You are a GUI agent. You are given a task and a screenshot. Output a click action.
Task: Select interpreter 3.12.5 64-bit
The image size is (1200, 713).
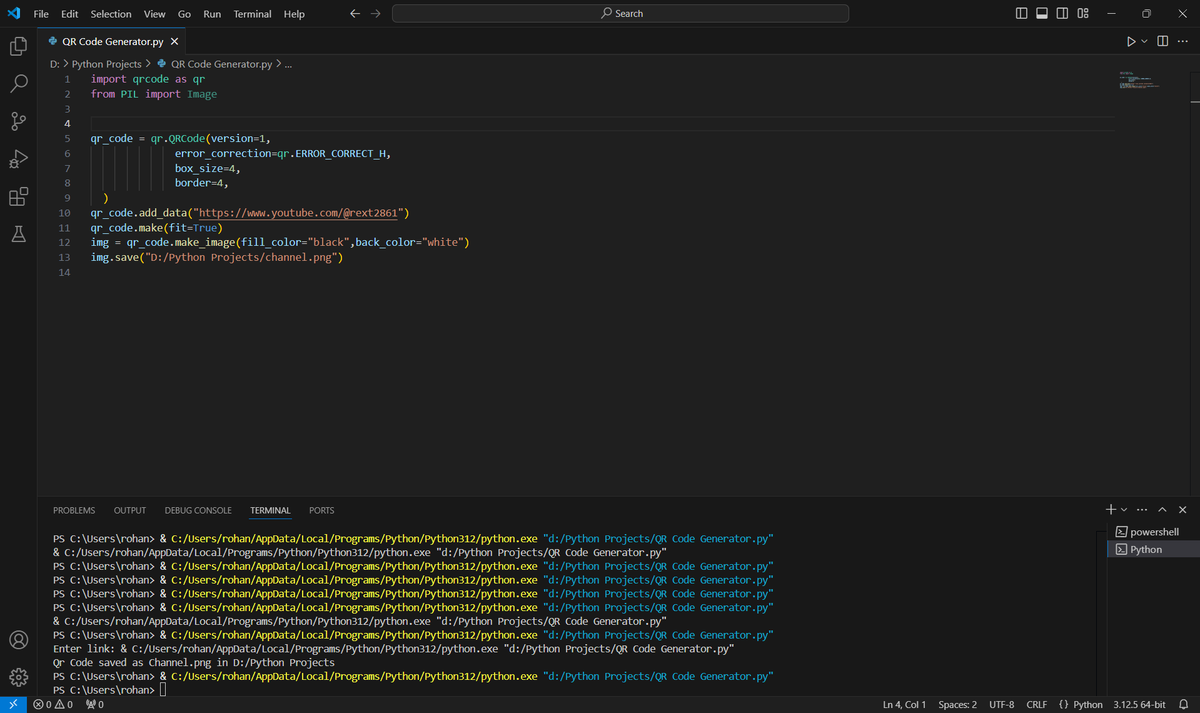[x=1139, y=705]
